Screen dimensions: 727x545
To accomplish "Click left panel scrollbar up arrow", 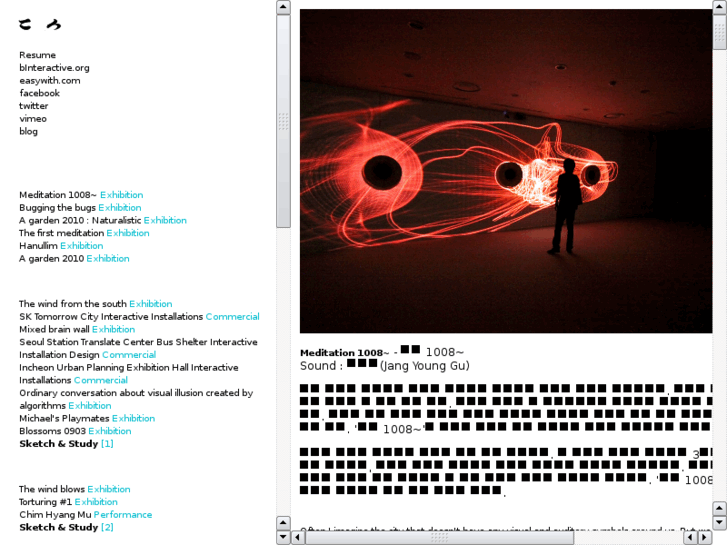I will click(x=283, y=7).
